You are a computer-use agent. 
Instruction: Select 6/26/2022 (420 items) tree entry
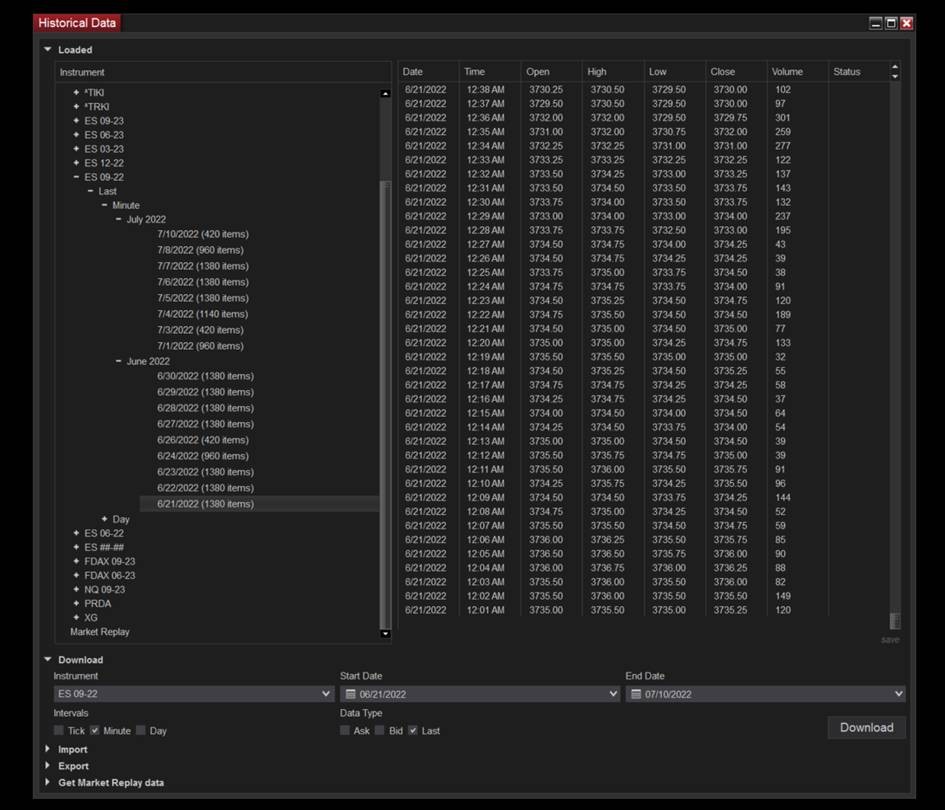pyautogui.click(x=203, y=440)
